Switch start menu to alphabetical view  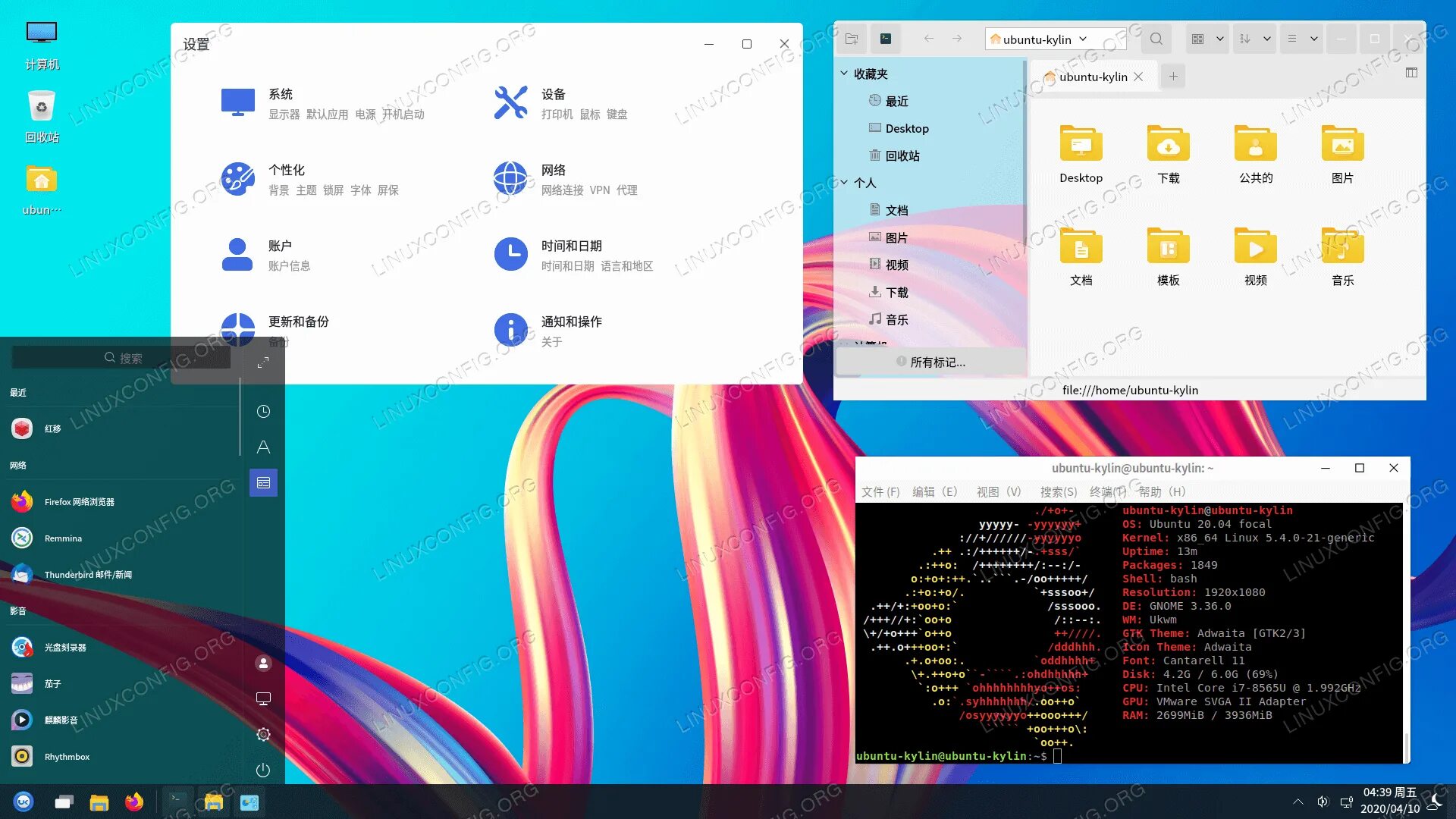pos(263,447)
